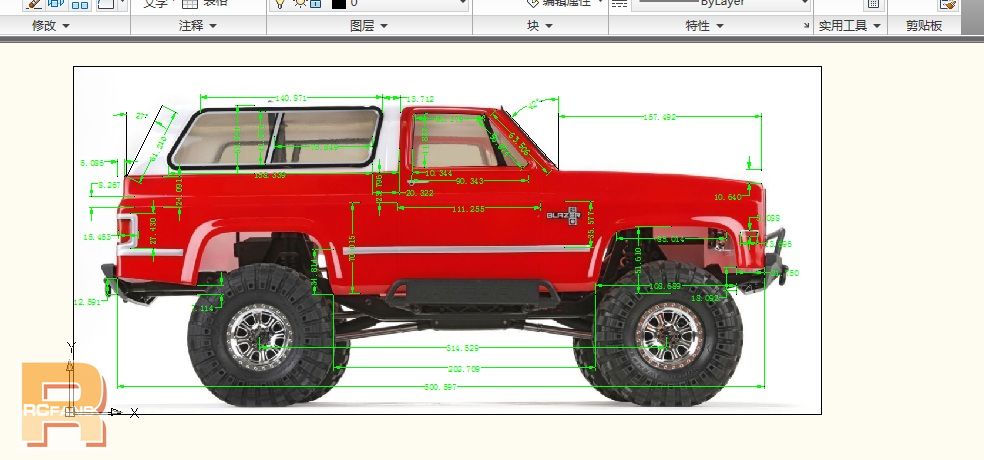This screenshot has height=460, width=984.
Task: Toggle layer on/off light bulb
Action: point(281,4)
